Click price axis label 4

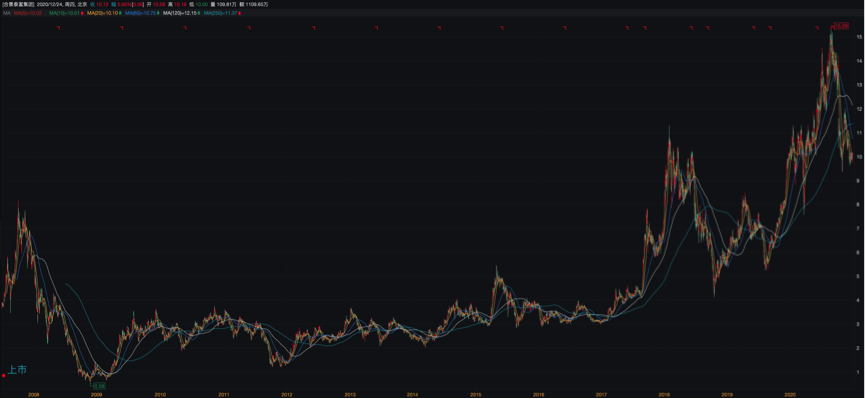[859, 300]
